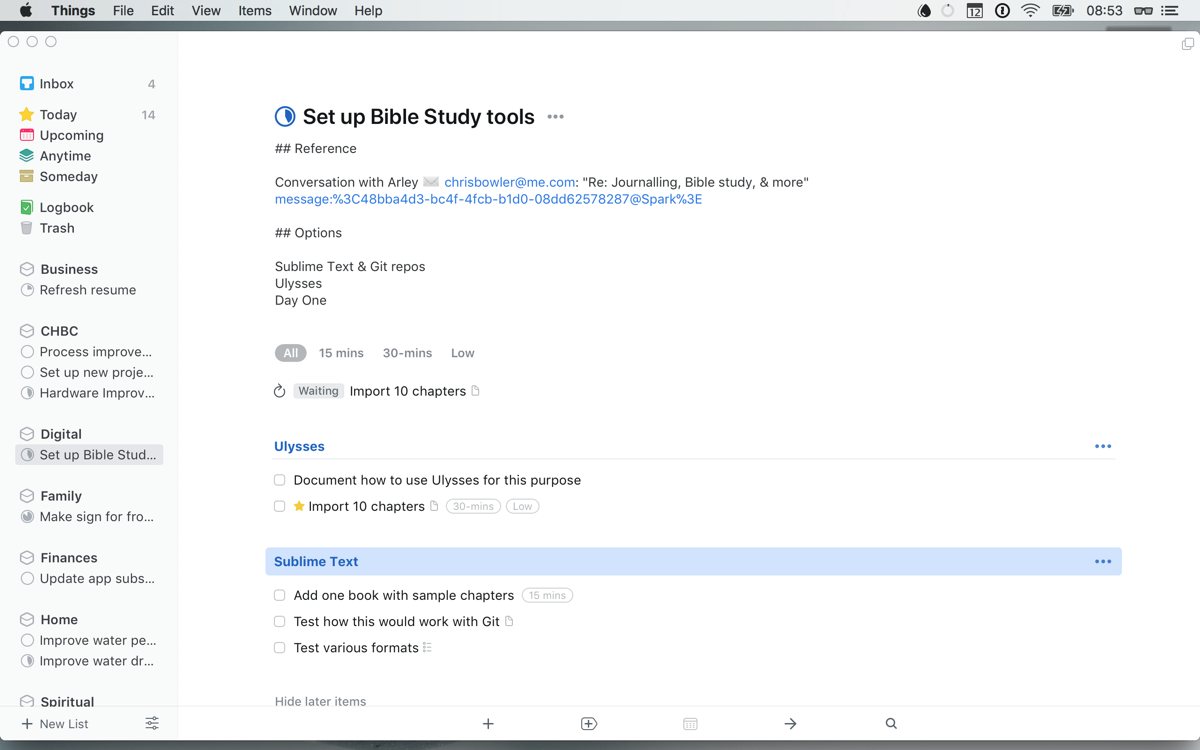
Task: Open the project title more options menu
Action: 556,117
